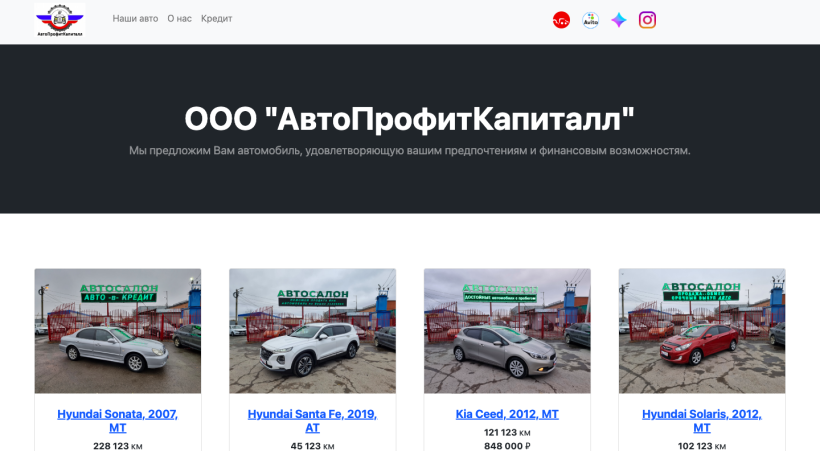Click the subtitle starting Мы предложим Вам автомобиль

tap(409, 151)
